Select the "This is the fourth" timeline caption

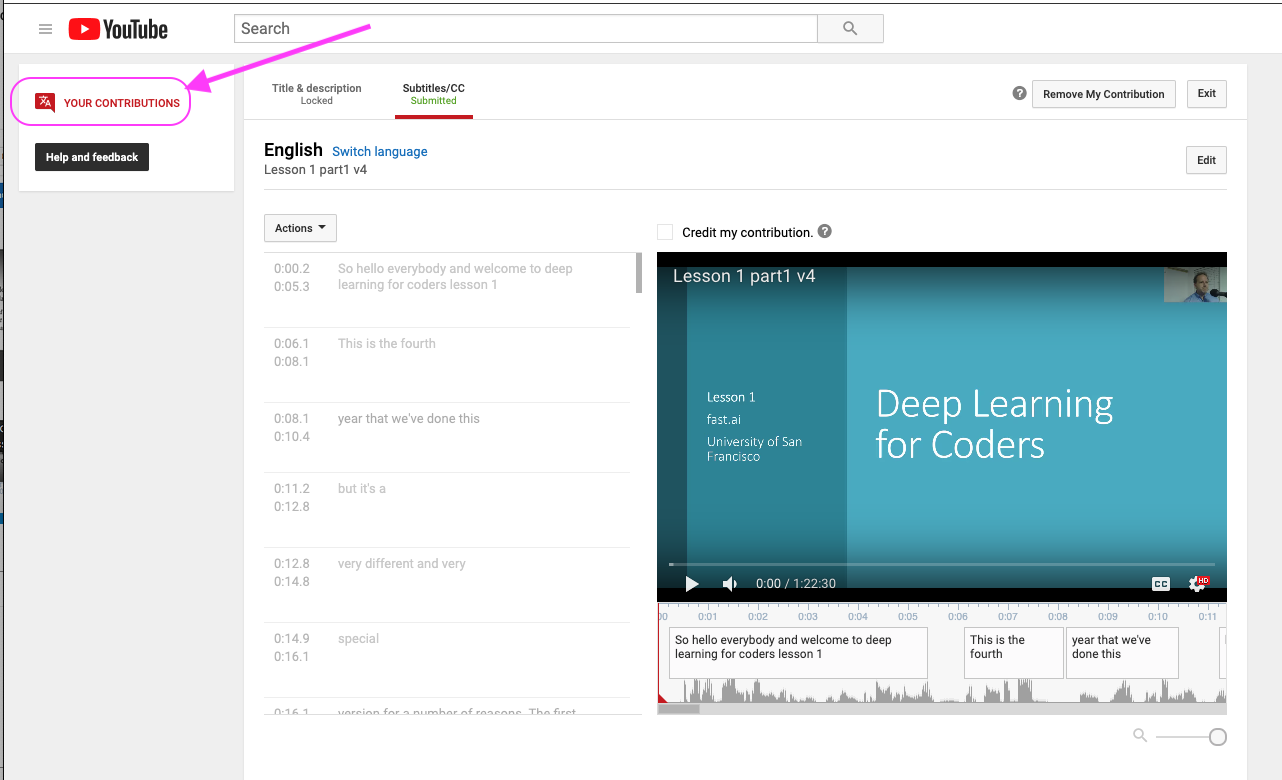point(1013,652)
